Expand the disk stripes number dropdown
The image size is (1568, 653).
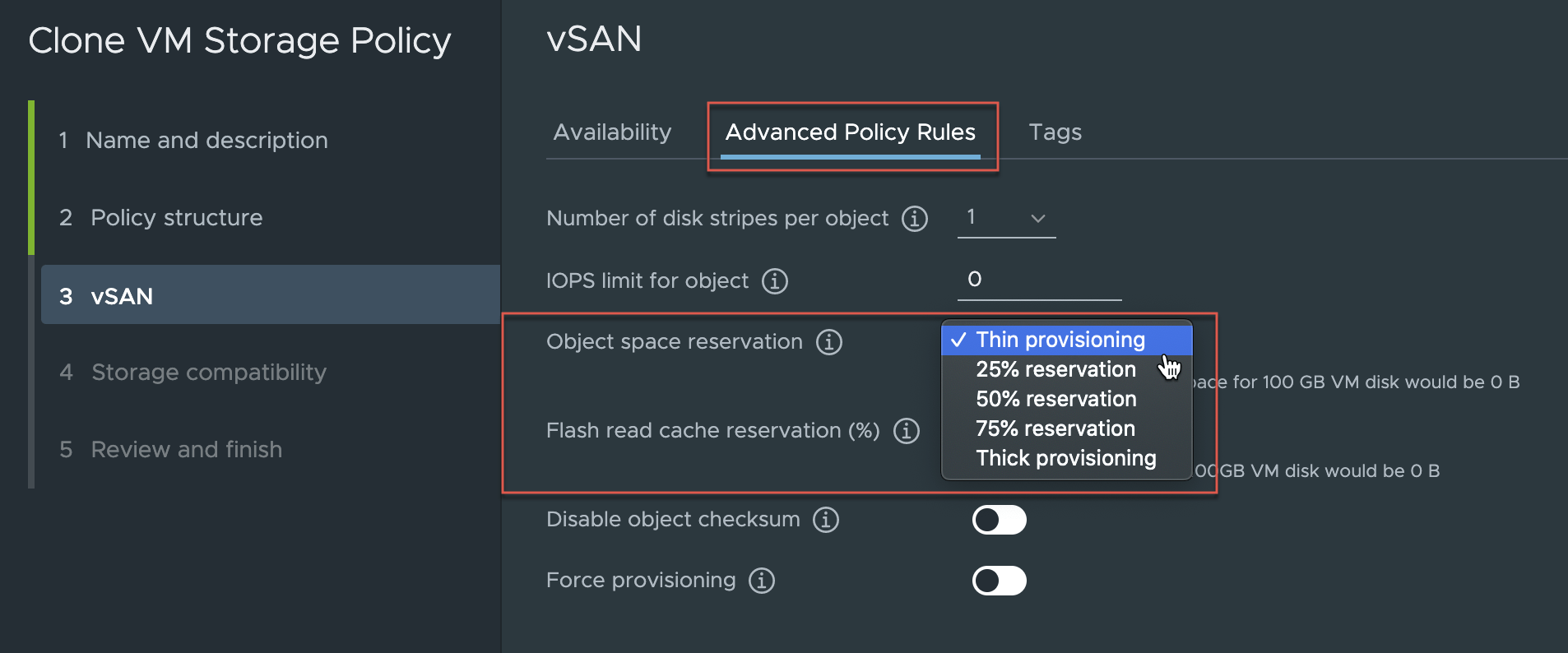click(x=1006, y=218)
